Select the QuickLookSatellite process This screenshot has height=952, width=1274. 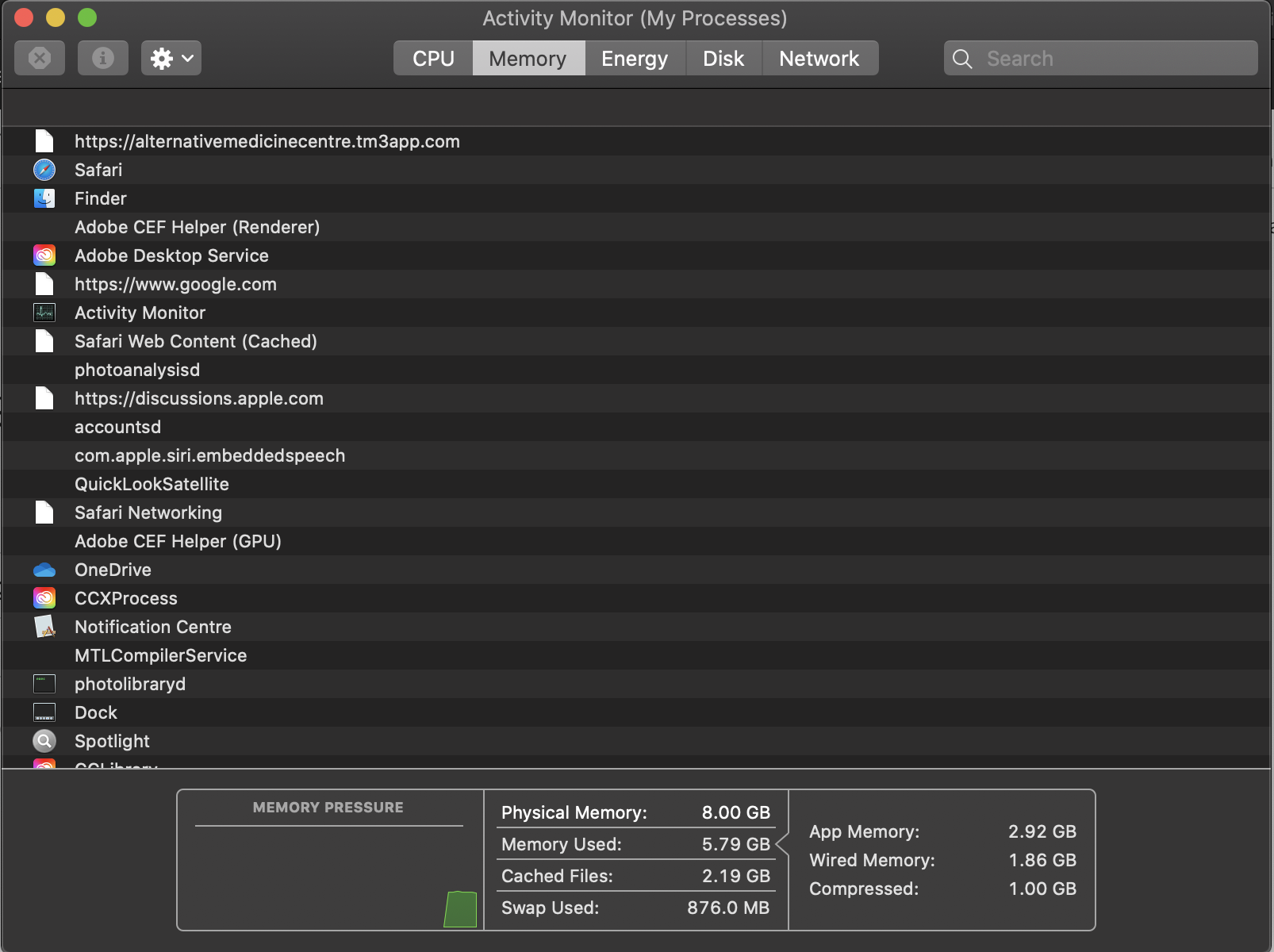click(152, 484)
